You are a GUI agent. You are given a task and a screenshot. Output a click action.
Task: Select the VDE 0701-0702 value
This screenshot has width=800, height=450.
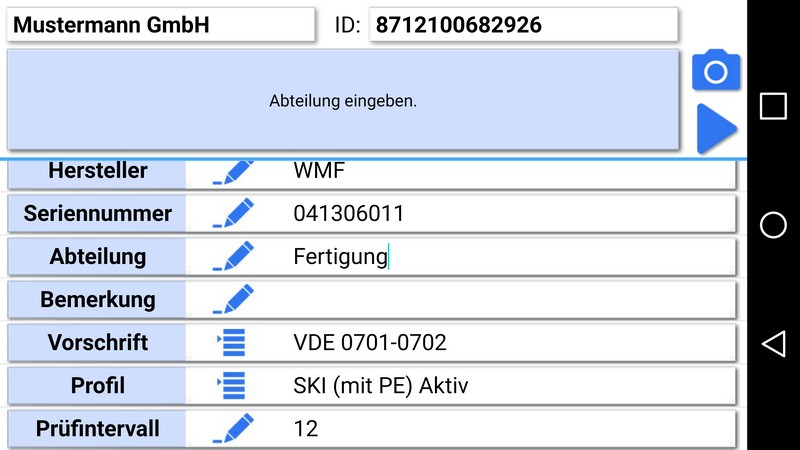(x=370, y=342)
